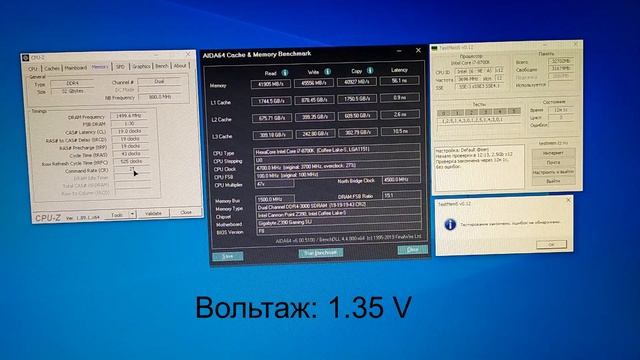Click the L3 Cache Latency 10.5 ns field
Image resolution: width=640 pixels, height=360 pixels.
(x=400, y=131)
